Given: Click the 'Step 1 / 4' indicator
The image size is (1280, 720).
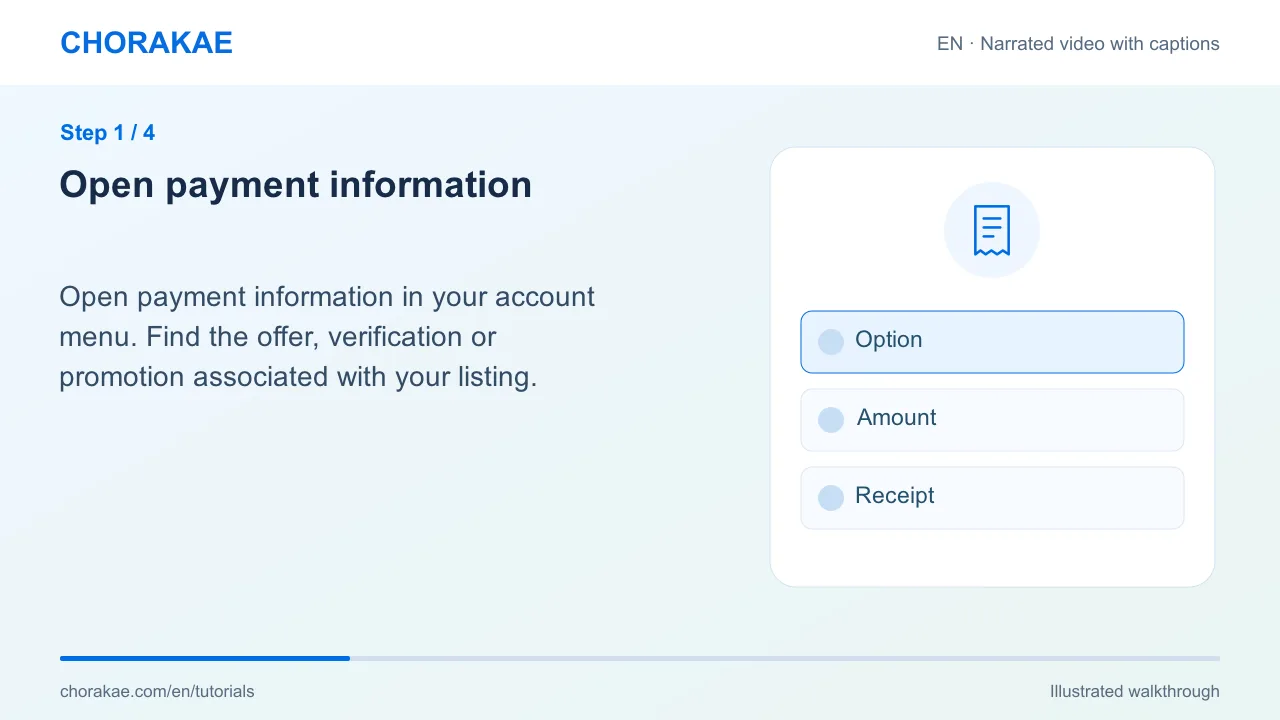Looking at the screenshot, I should click(107, 133).
